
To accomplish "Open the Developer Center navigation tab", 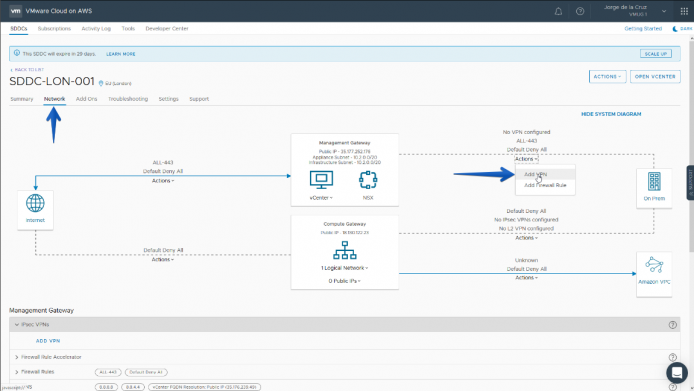I will tap(167, 29).
